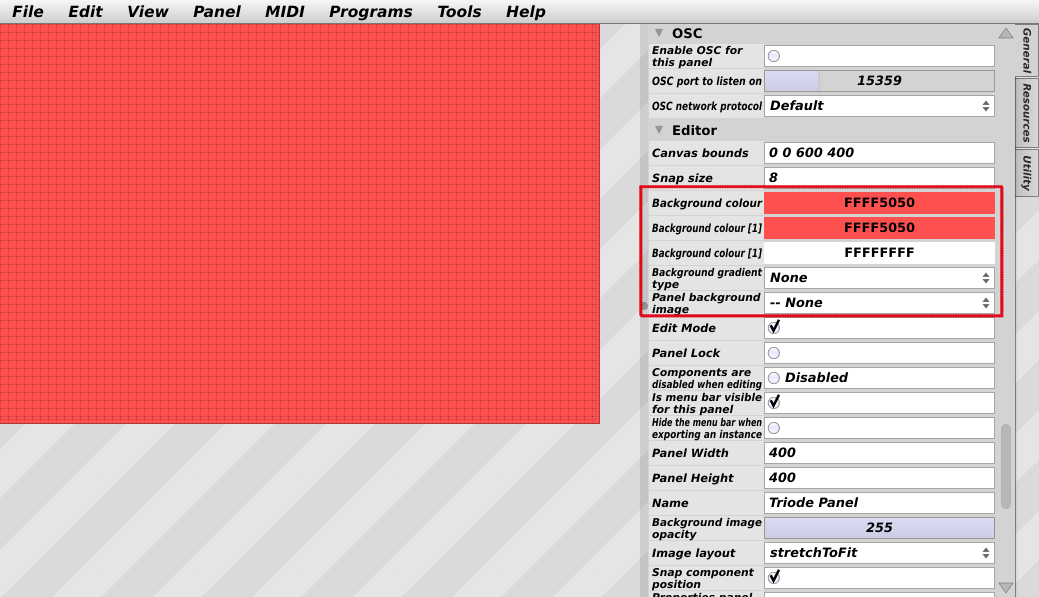Screen dimensions: 1039x597
Task: Click the properties scroll up arrow
Action: [1006, 33]
